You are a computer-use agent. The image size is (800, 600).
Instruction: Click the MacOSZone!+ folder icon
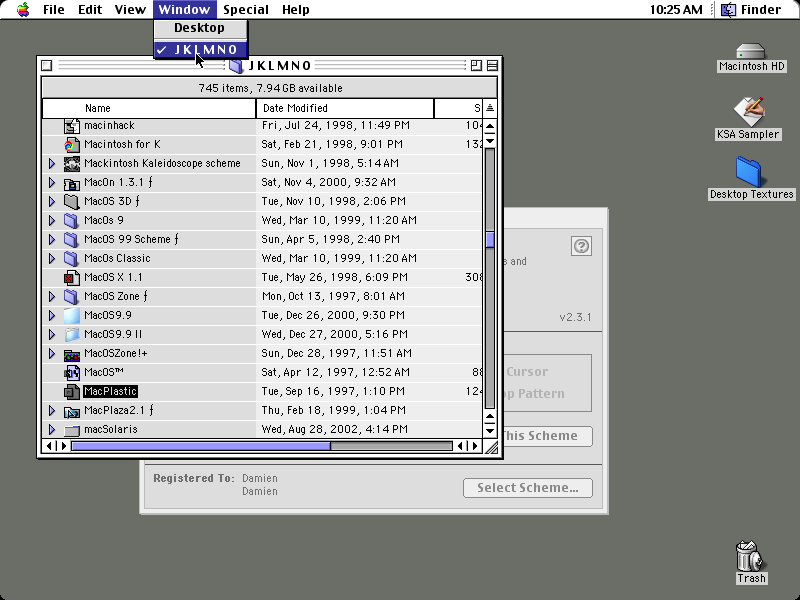click(72, 354)
